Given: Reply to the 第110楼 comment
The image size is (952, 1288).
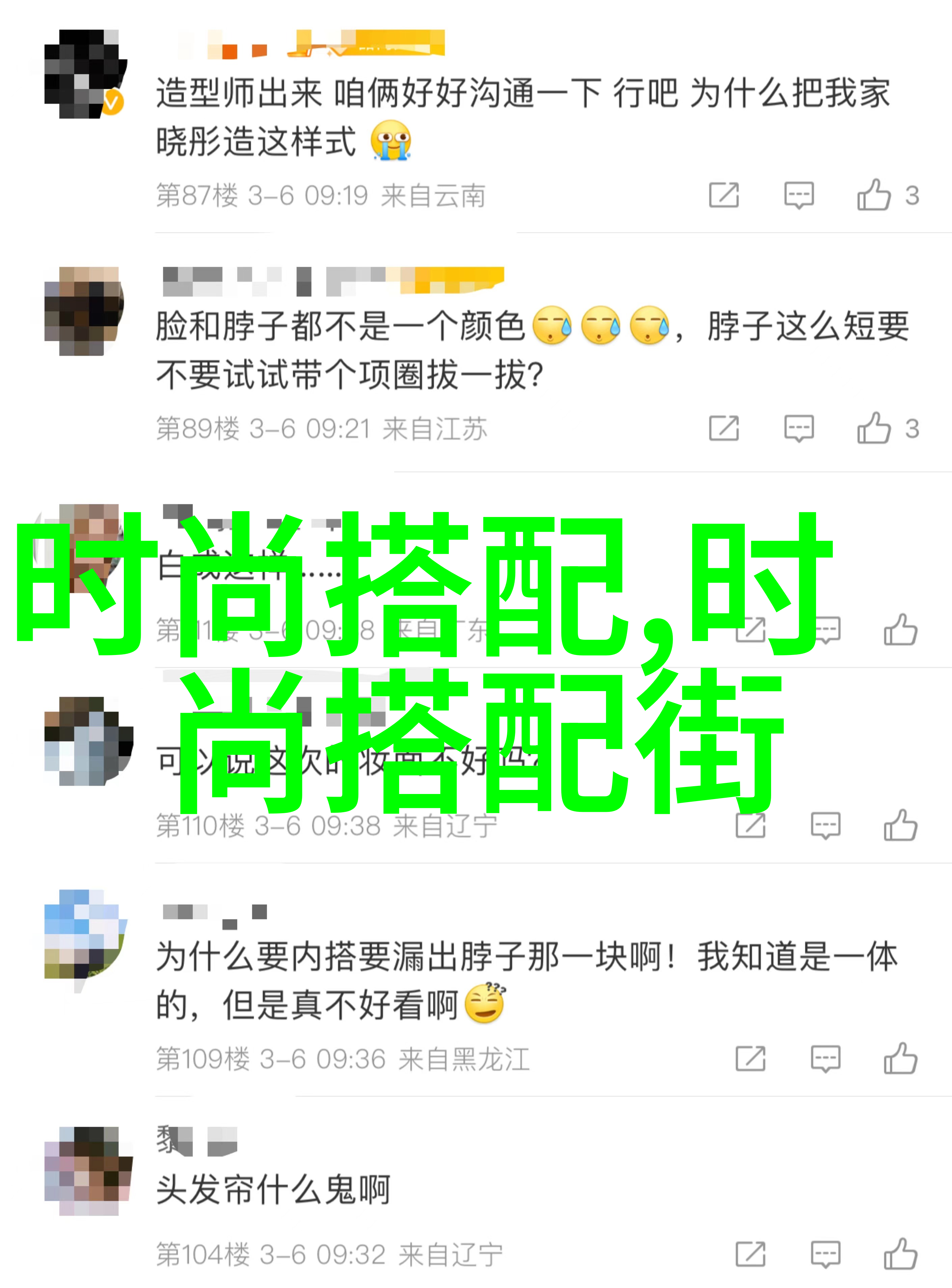Looking at the screenshot, I should (826, 825).
